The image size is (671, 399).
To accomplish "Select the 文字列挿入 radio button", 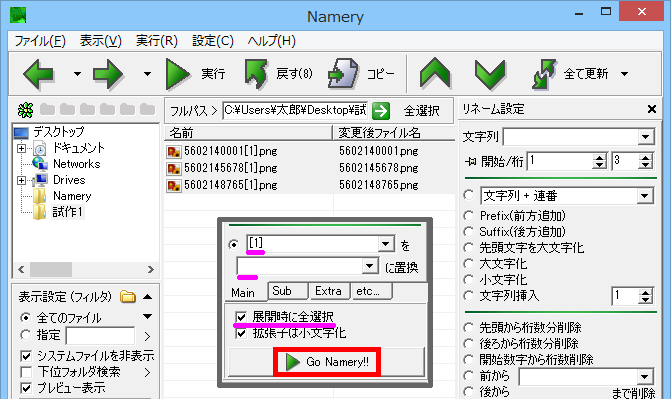I will [x=469, y=296].
